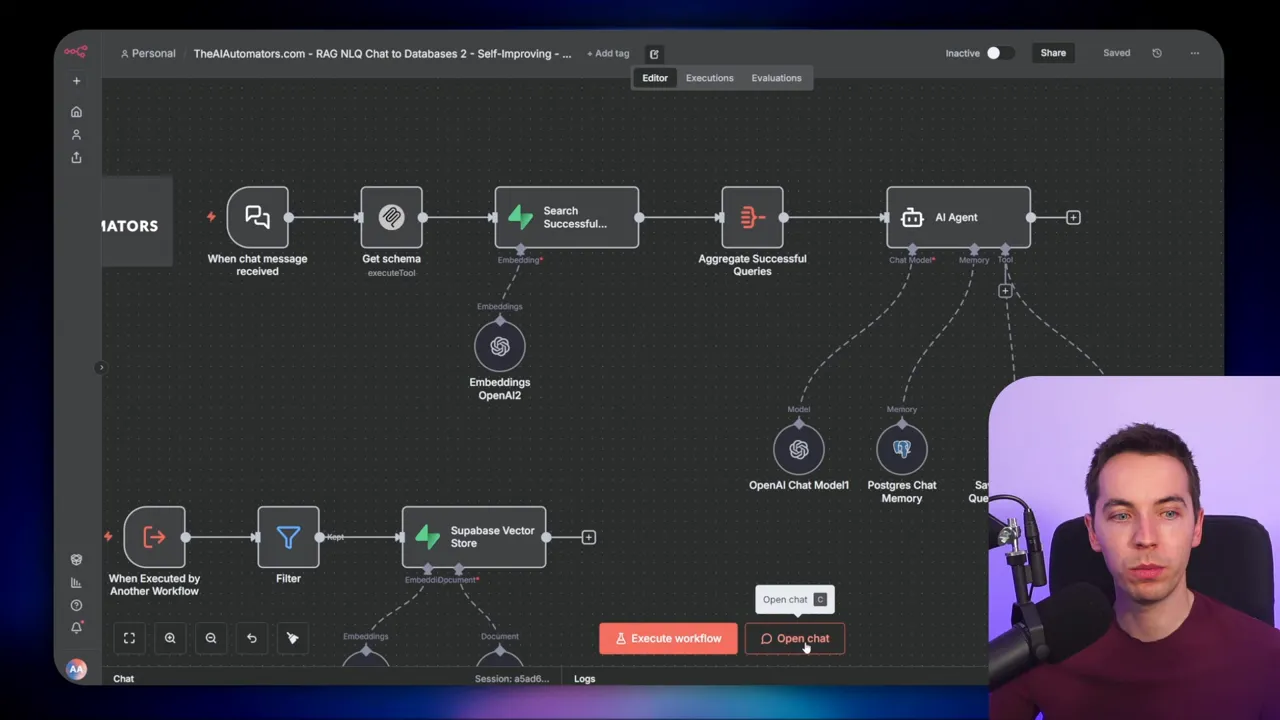Expand the collapsed left panel chevron

(x=101, y=367)
